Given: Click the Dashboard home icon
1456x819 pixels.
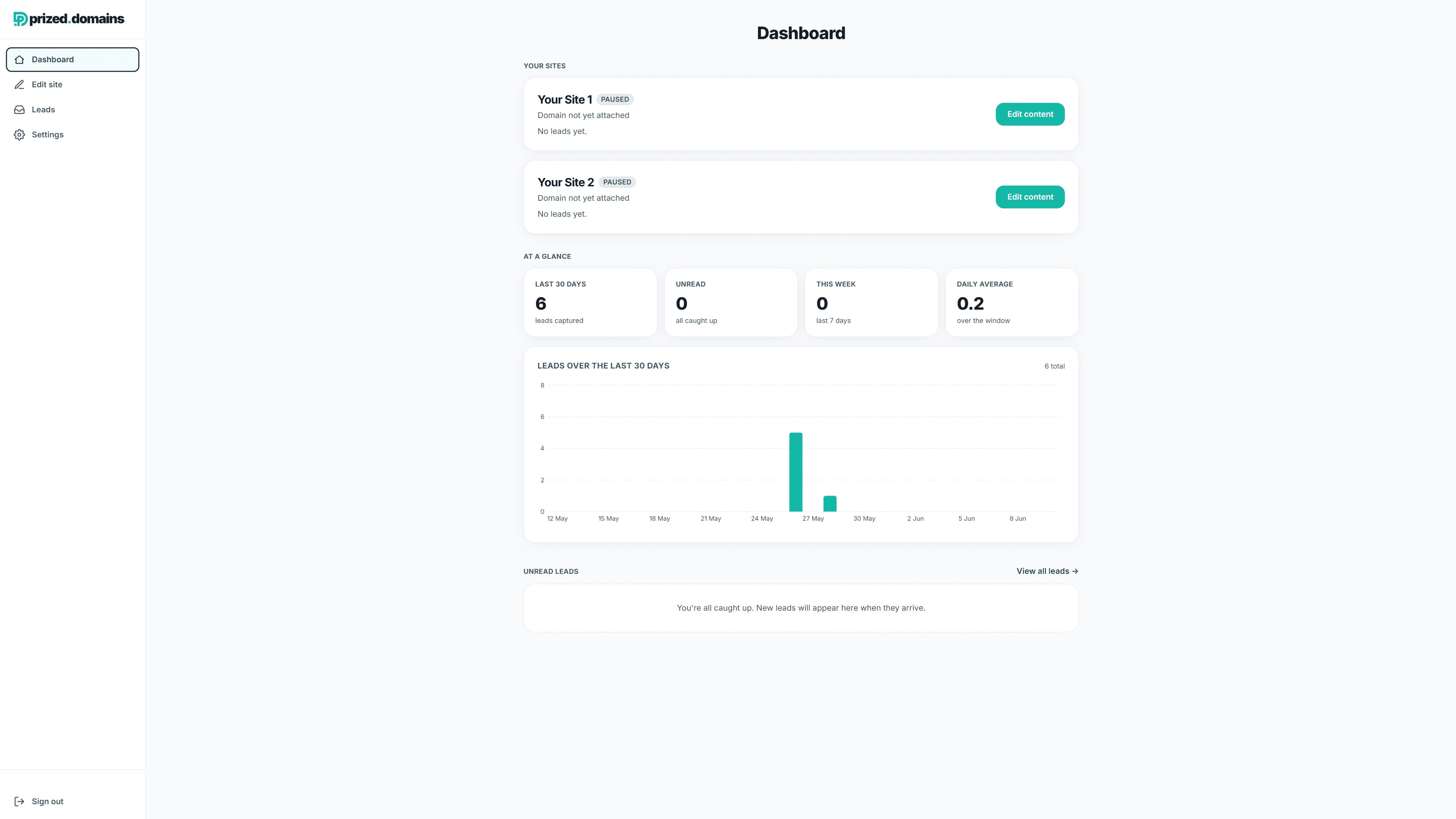Looking at the screenshot, I should 19,59.
